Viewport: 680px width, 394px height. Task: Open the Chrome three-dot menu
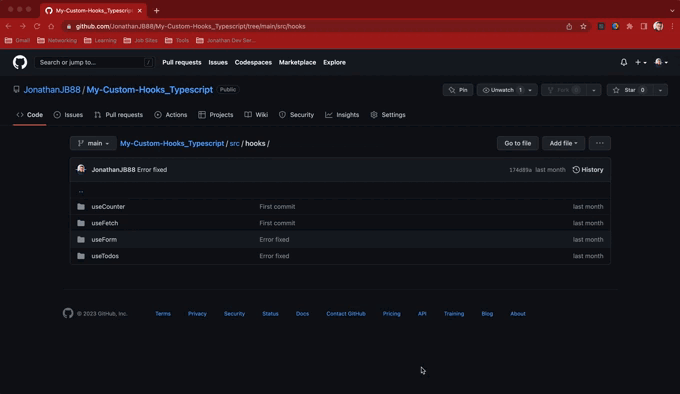(x=673, y=26)
